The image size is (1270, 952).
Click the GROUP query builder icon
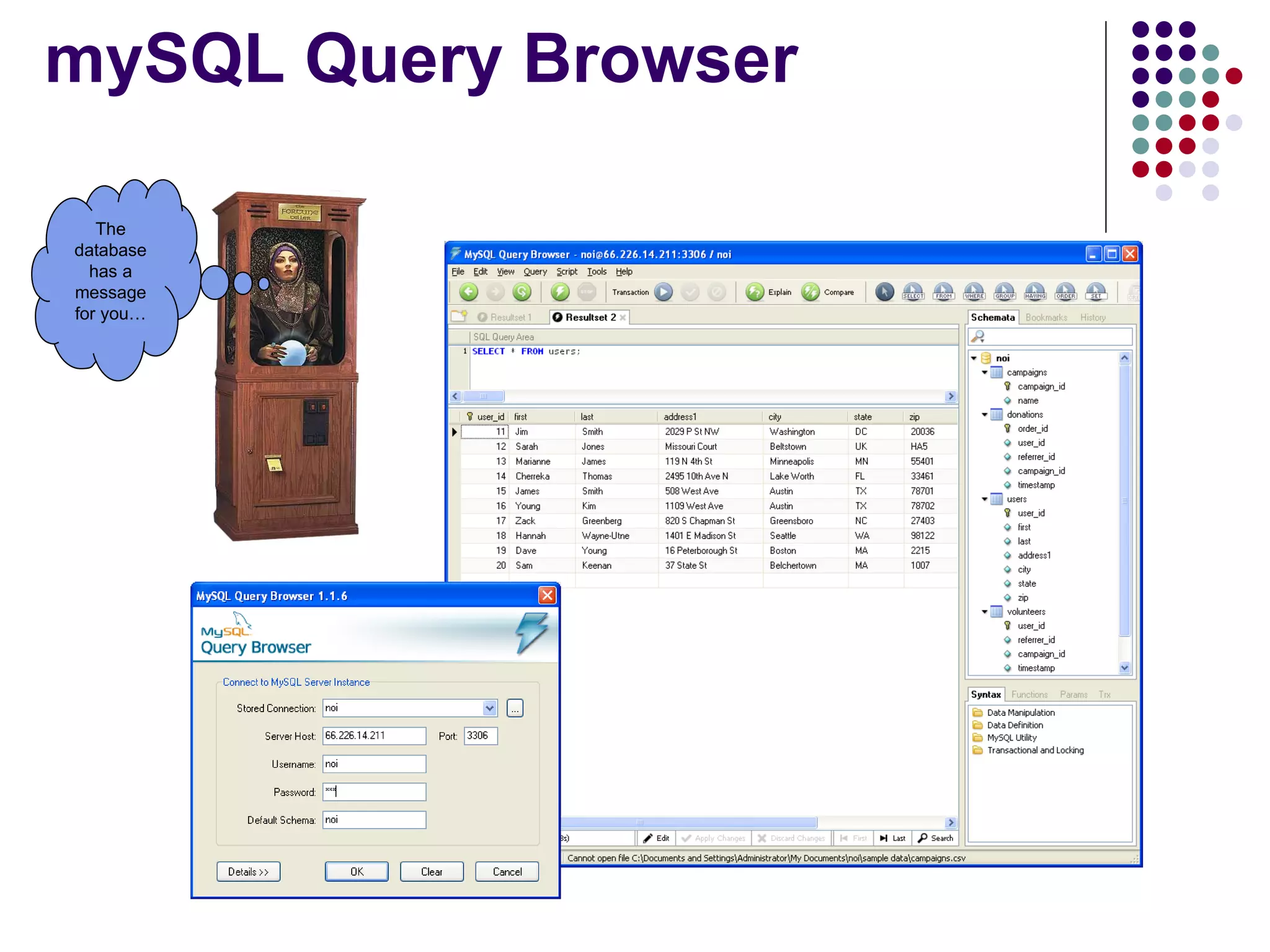(1005, 292)
